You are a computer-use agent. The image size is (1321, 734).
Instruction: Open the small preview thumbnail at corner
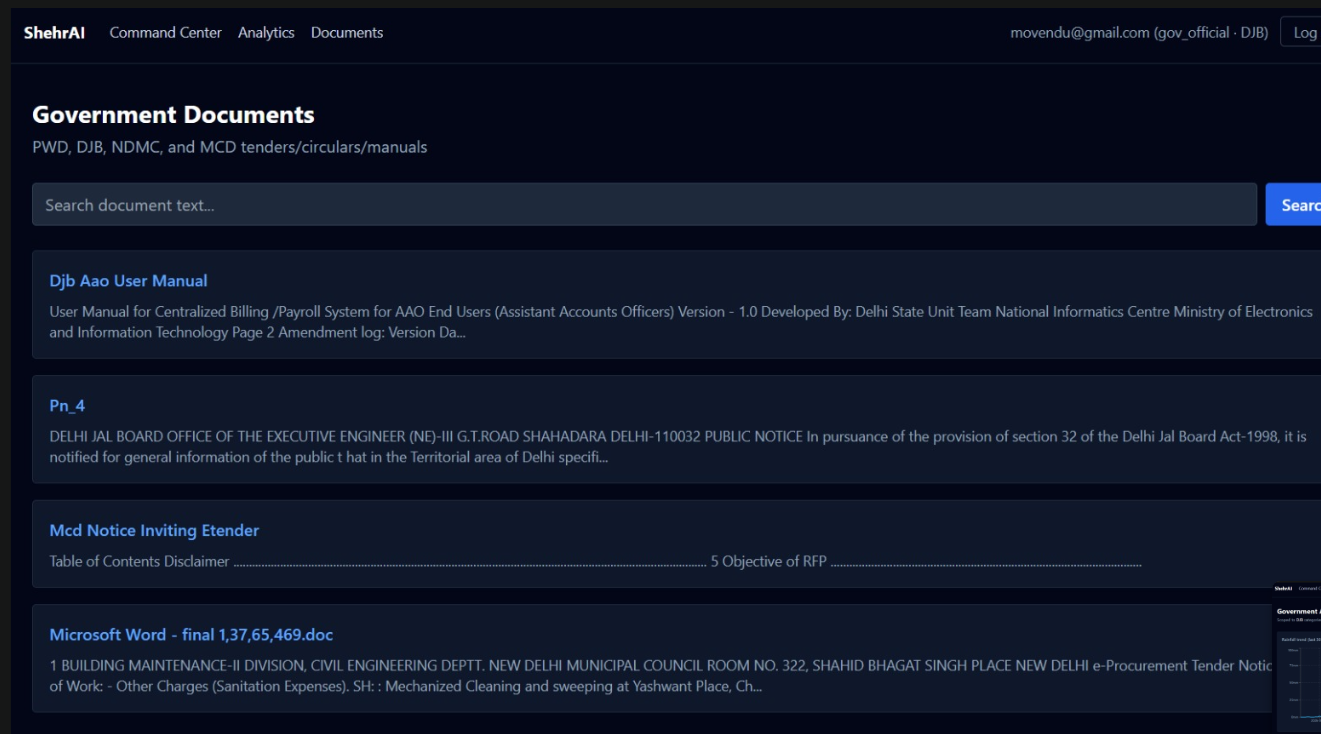pos(1297,658)
